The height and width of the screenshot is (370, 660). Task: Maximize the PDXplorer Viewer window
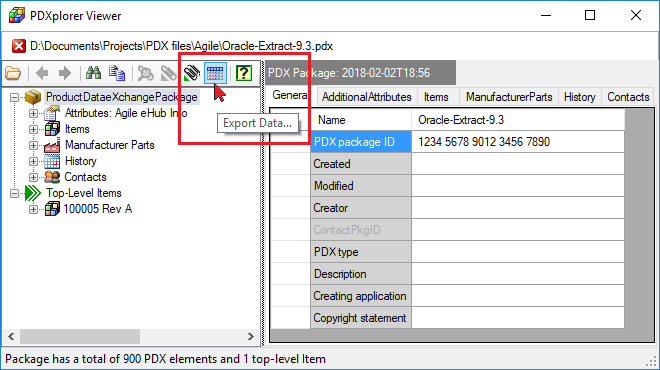[590, 16]
